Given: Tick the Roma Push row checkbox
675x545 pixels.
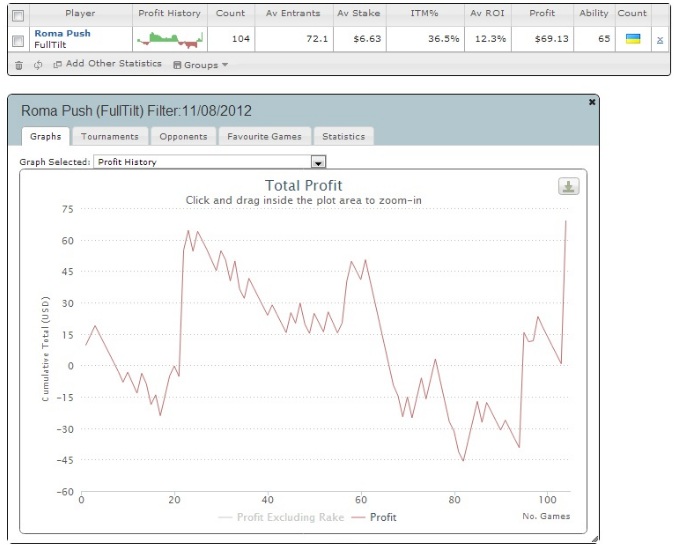Looking at the screenshot, I should point(18,40).
